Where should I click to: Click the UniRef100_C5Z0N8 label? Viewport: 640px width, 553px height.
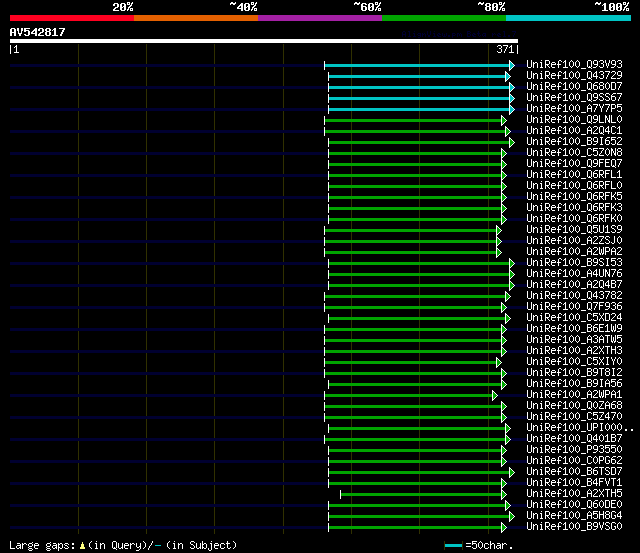click(574, 153)
